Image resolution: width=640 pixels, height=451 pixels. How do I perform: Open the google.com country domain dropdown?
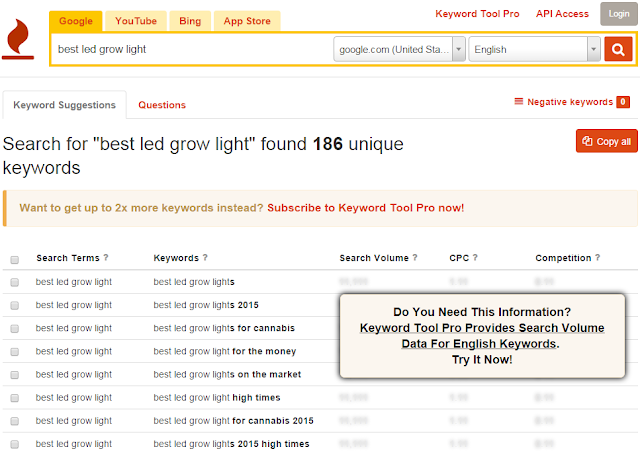(x=399, y=49)
